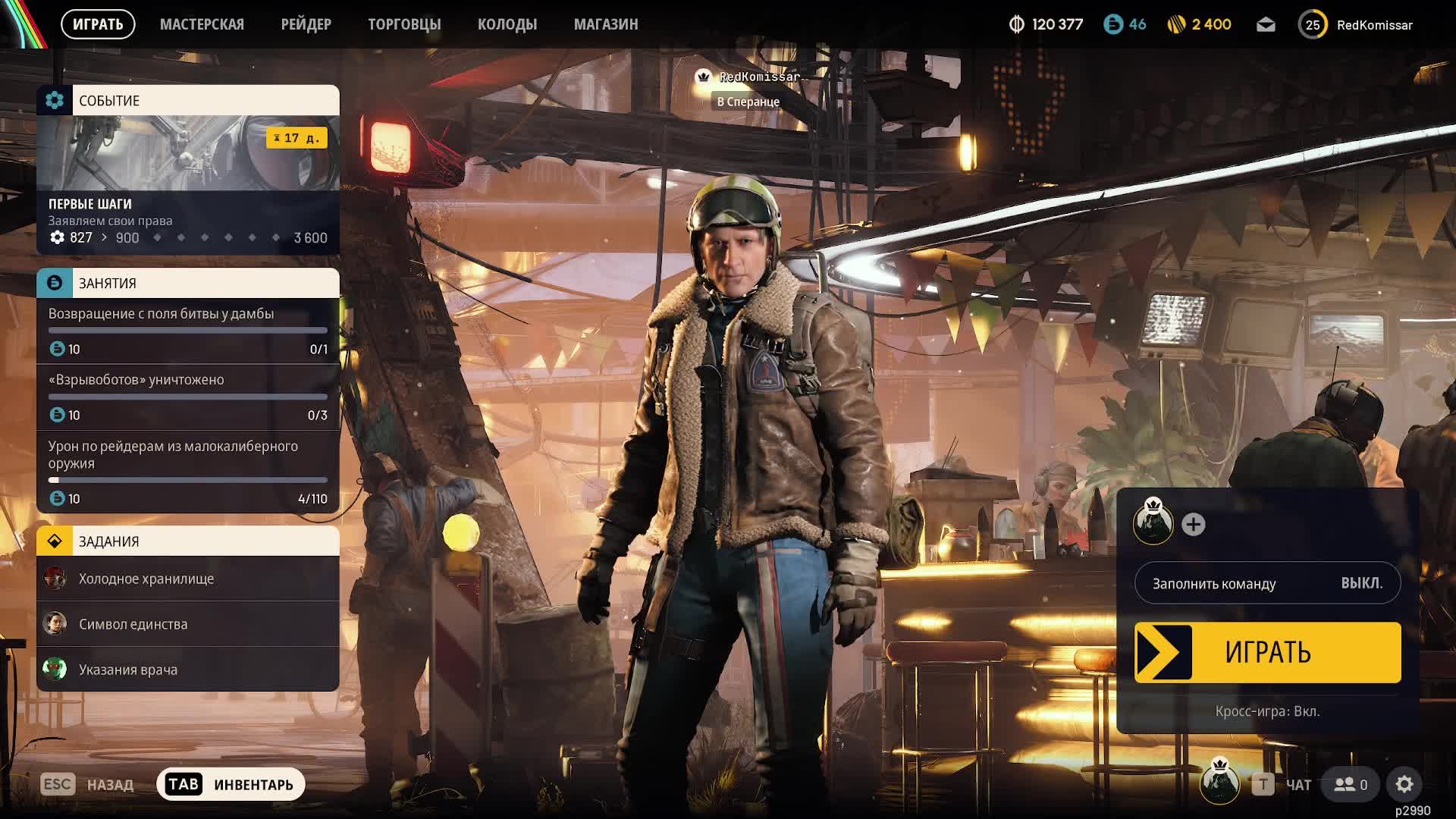Click the Tab Инвентарь button

(x=231, y=784)
